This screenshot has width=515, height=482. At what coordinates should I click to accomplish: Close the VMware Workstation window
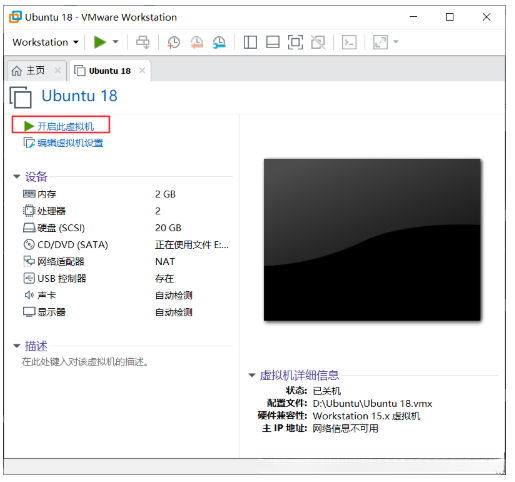tap(486, 17)
